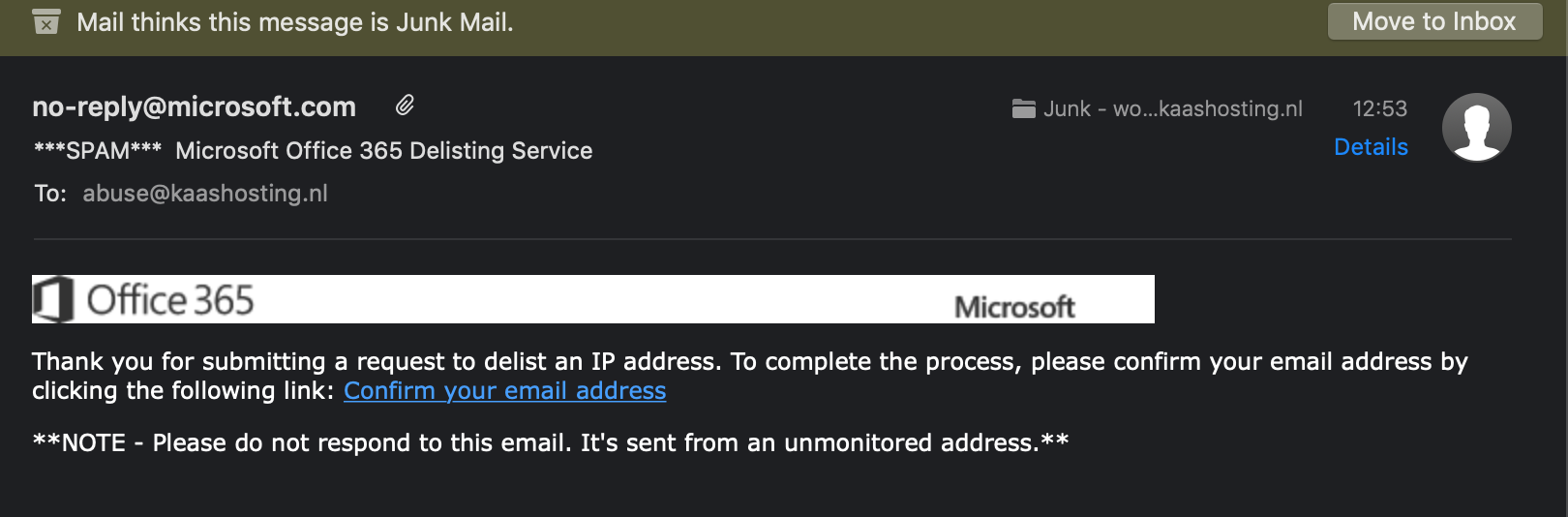Click the Junk folder name label
The image size is (1568, 517).
tap(1172, 108)
